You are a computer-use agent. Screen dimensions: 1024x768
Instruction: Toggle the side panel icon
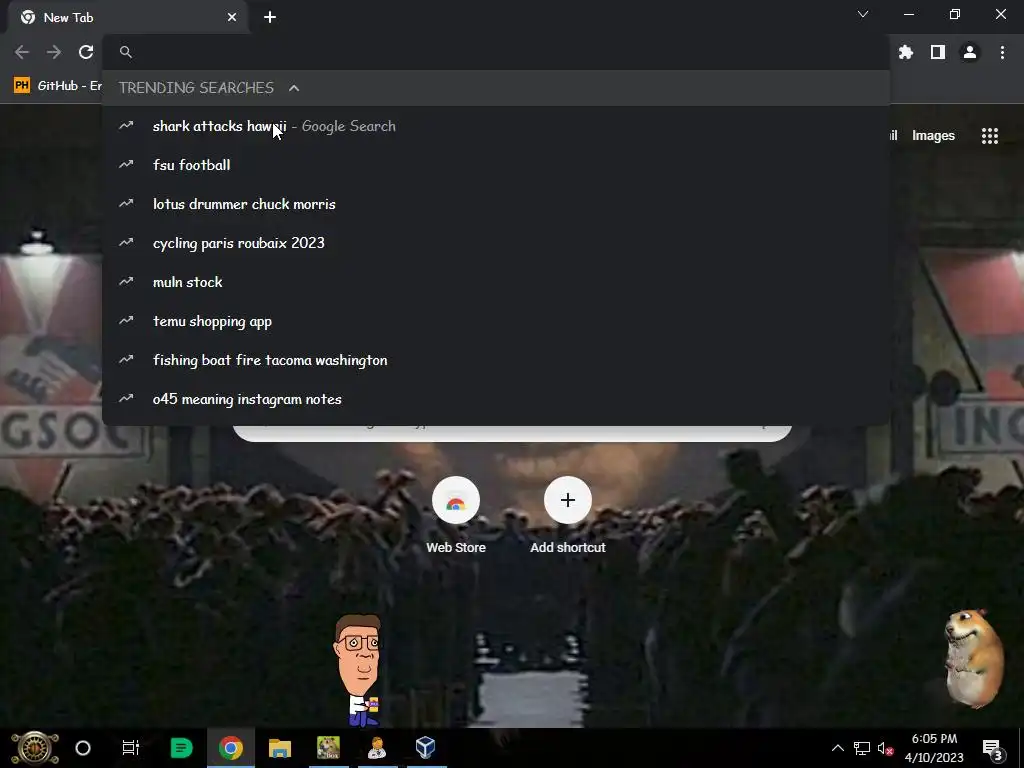pyautogui.click(x=938, y=52)
